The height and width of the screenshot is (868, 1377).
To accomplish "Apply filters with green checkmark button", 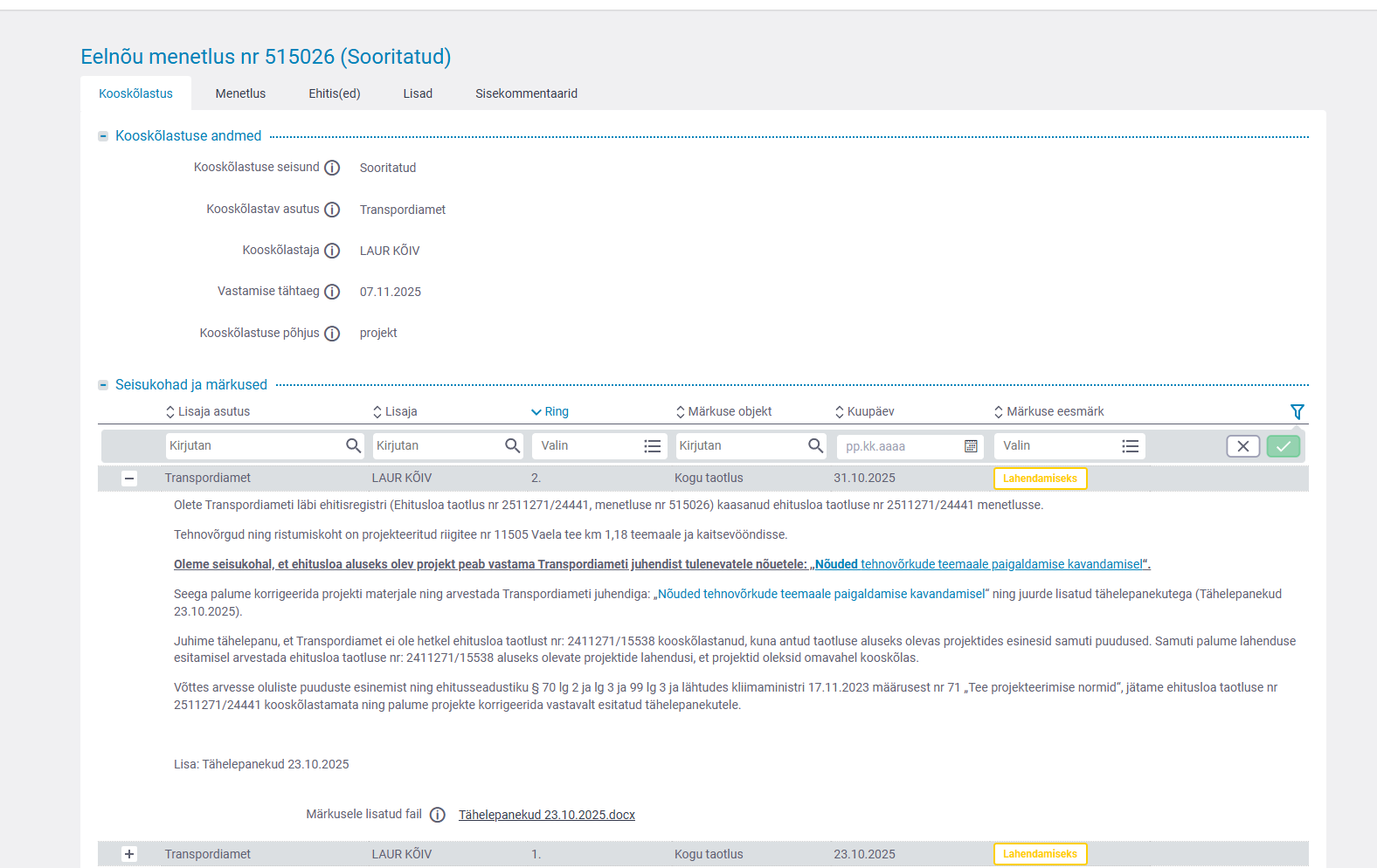I will [x=1283, y=446].
